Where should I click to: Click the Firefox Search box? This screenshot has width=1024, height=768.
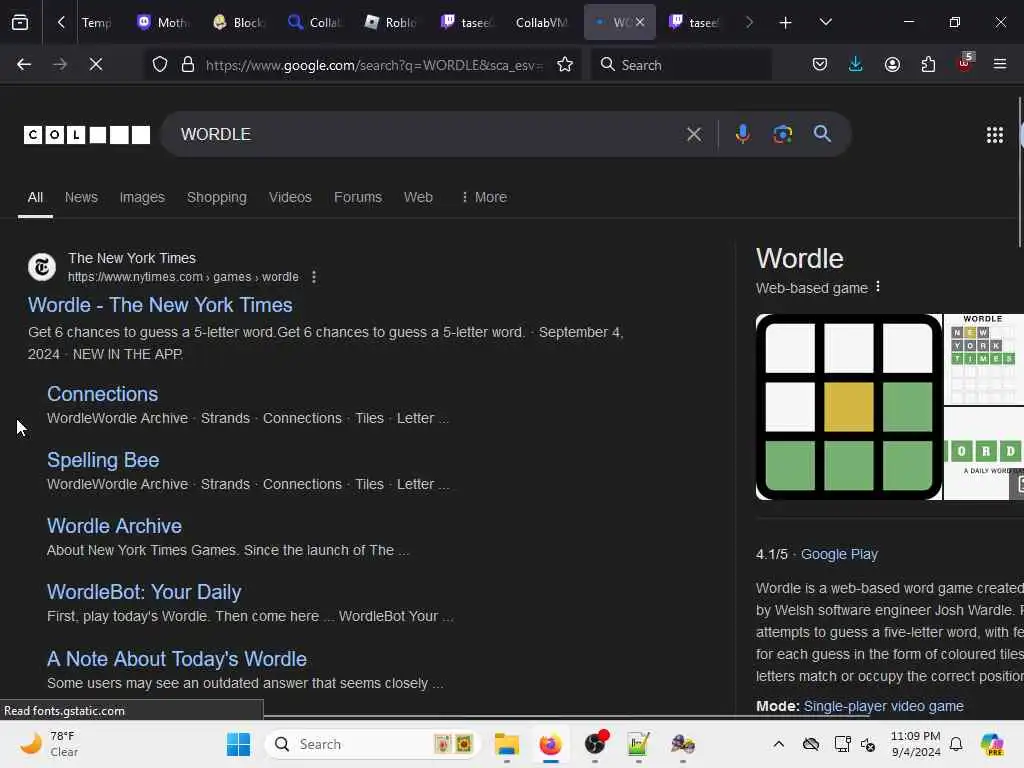(x=681, y=65)
